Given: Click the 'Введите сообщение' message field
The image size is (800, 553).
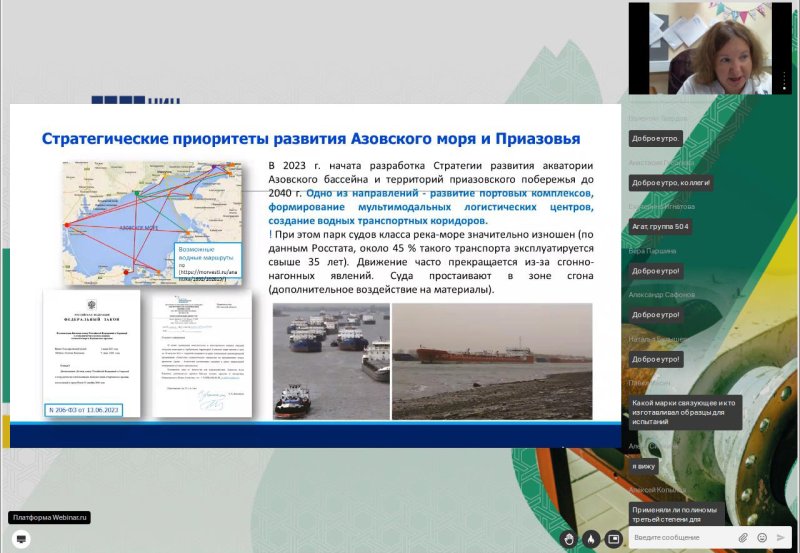Looking at the screenshot, I should point(681,537).
